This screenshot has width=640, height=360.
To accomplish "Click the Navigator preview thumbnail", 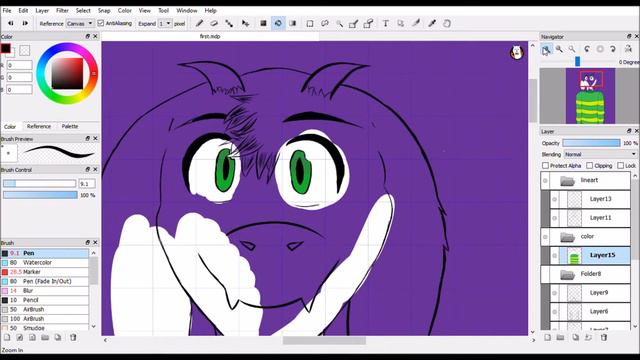I will 590,96.
